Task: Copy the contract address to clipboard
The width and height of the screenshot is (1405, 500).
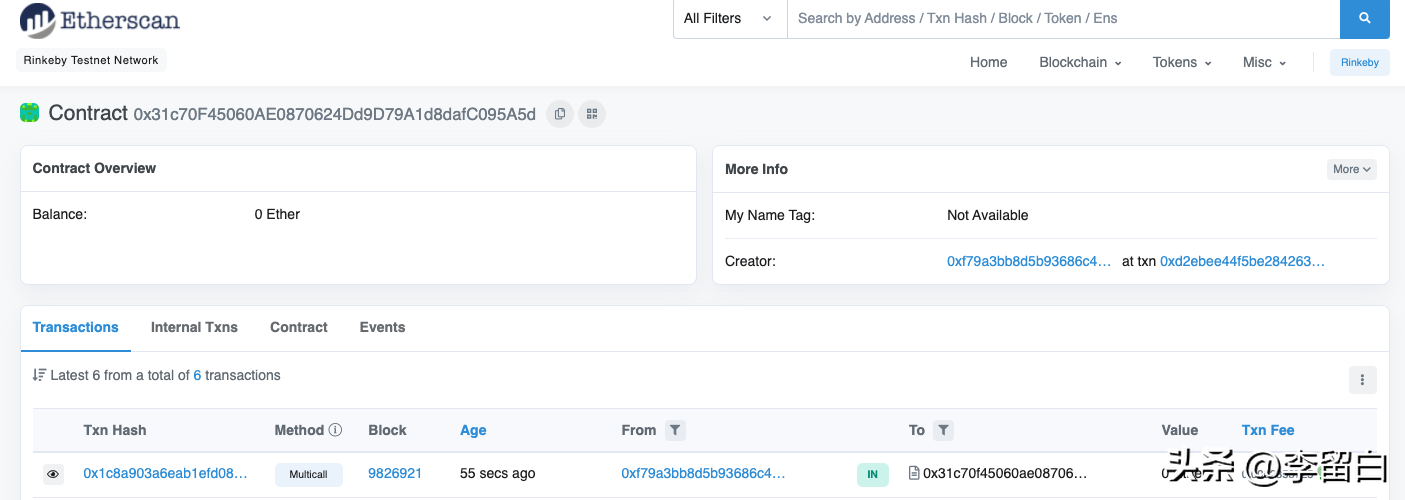Action: click(560, 114)
